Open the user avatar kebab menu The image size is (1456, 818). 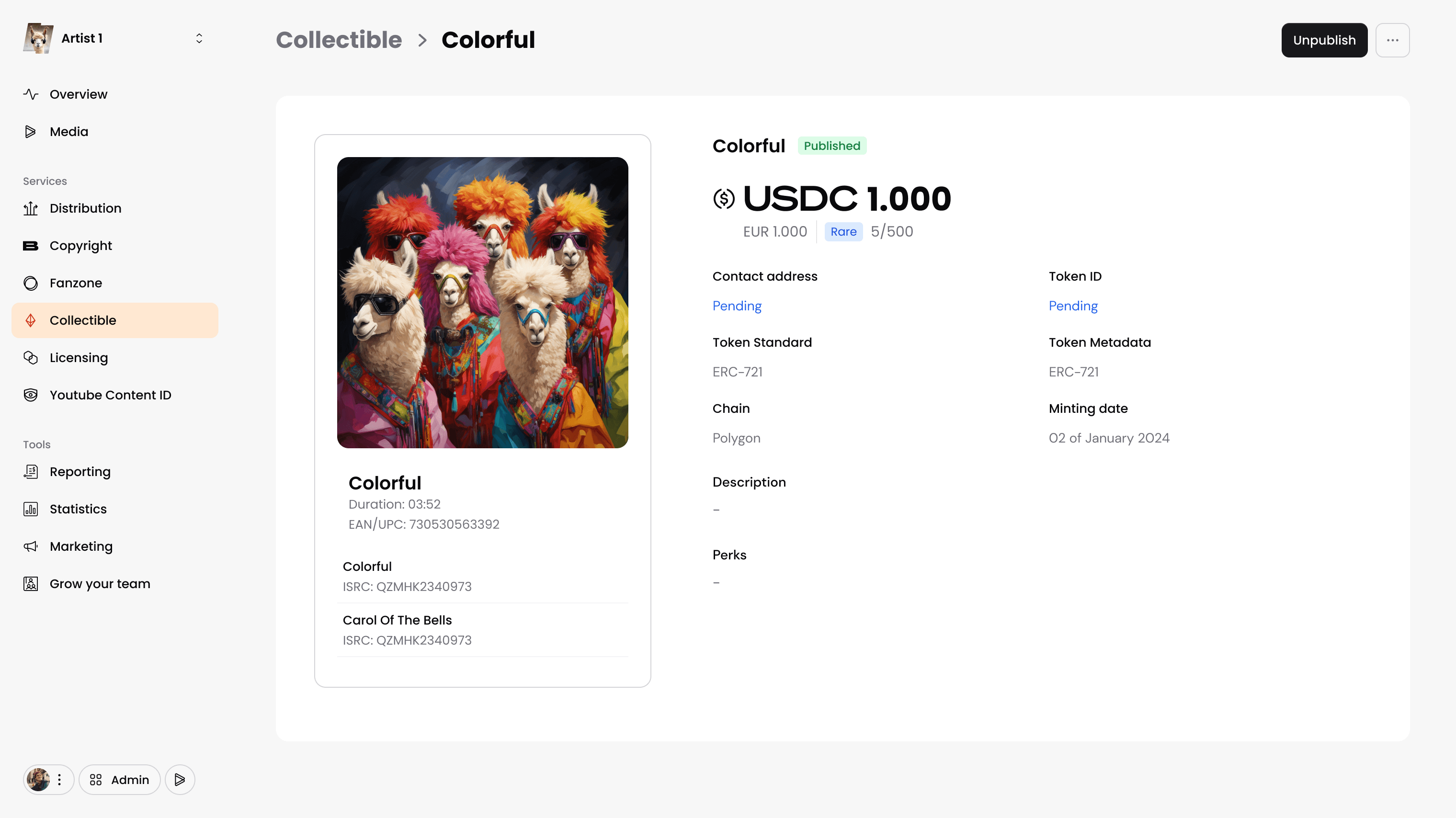pyautogui.click(x=59, y=780)
